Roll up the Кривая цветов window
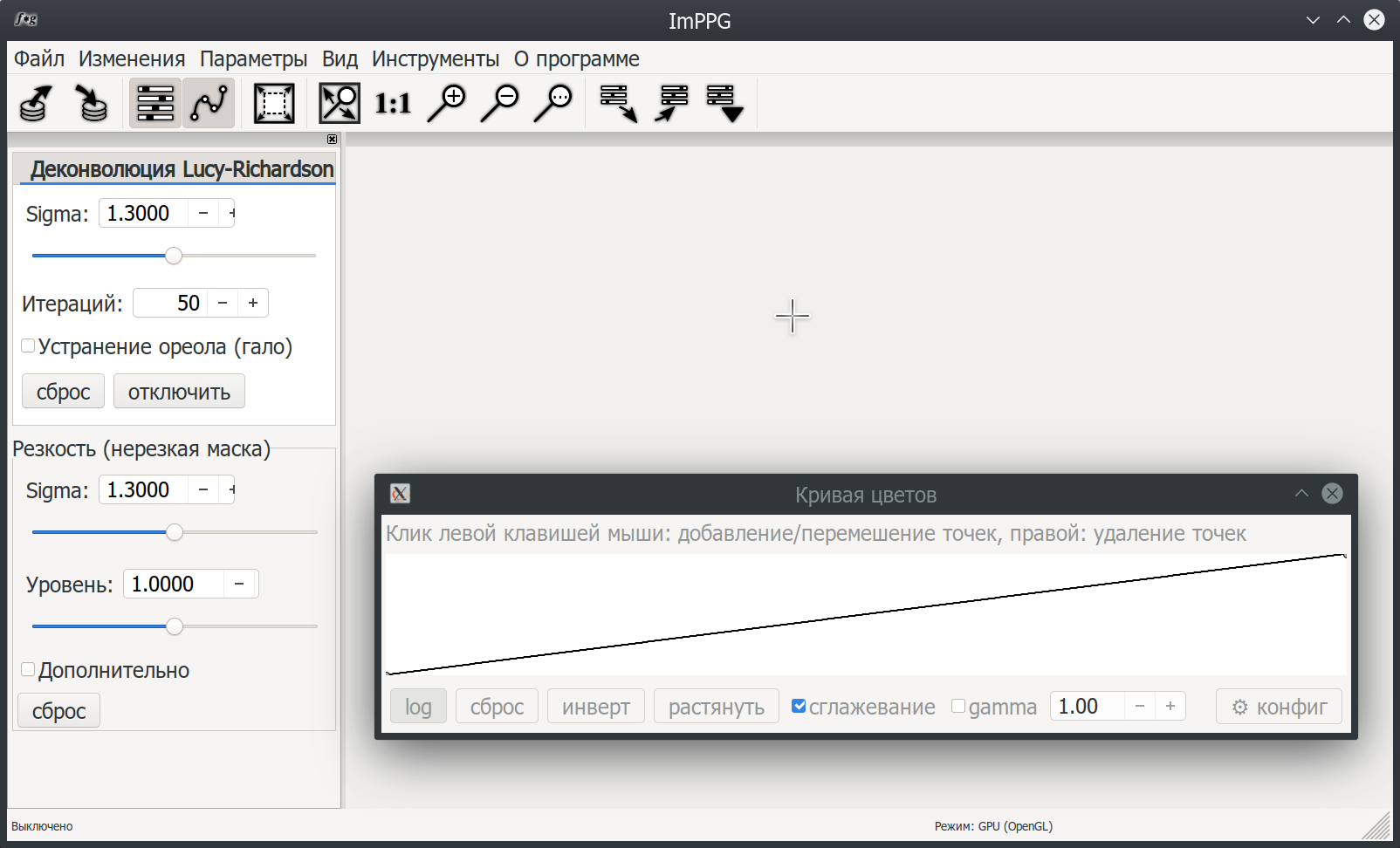 click(1301, 494)
